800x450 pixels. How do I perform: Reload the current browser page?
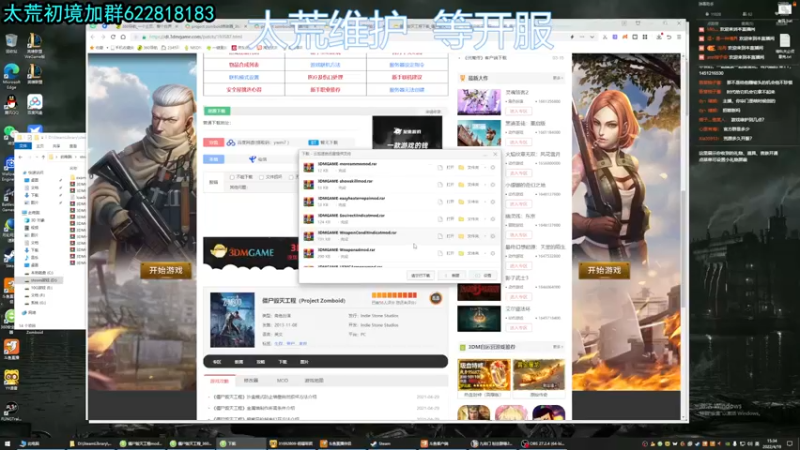(x=113, y=37)
